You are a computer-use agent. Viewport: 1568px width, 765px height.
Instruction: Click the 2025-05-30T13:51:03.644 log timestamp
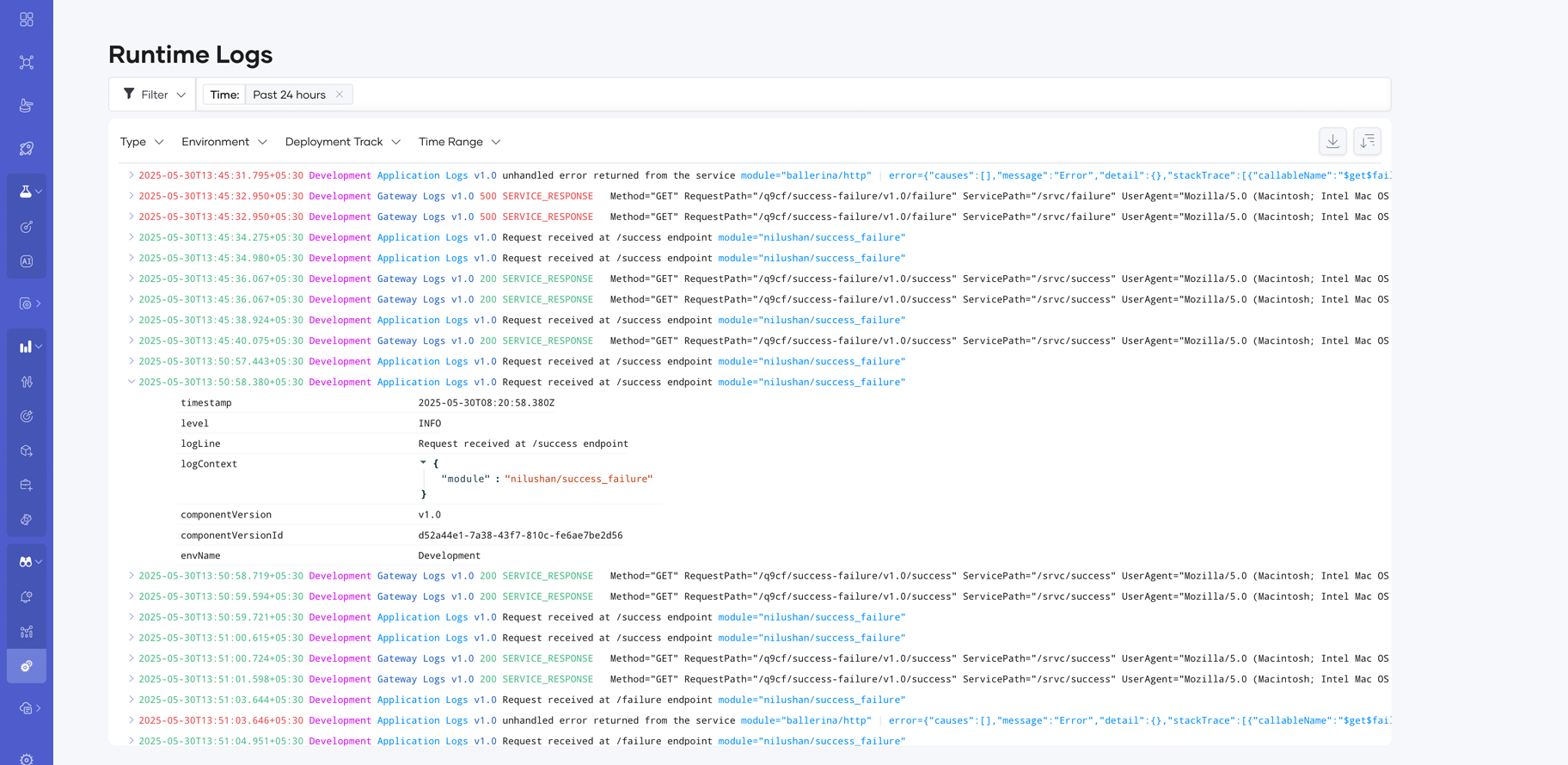coord(221,700)
